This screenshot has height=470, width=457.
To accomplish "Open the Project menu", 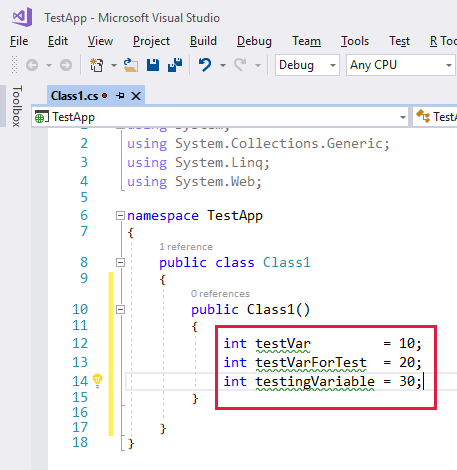I will (151, 41).
